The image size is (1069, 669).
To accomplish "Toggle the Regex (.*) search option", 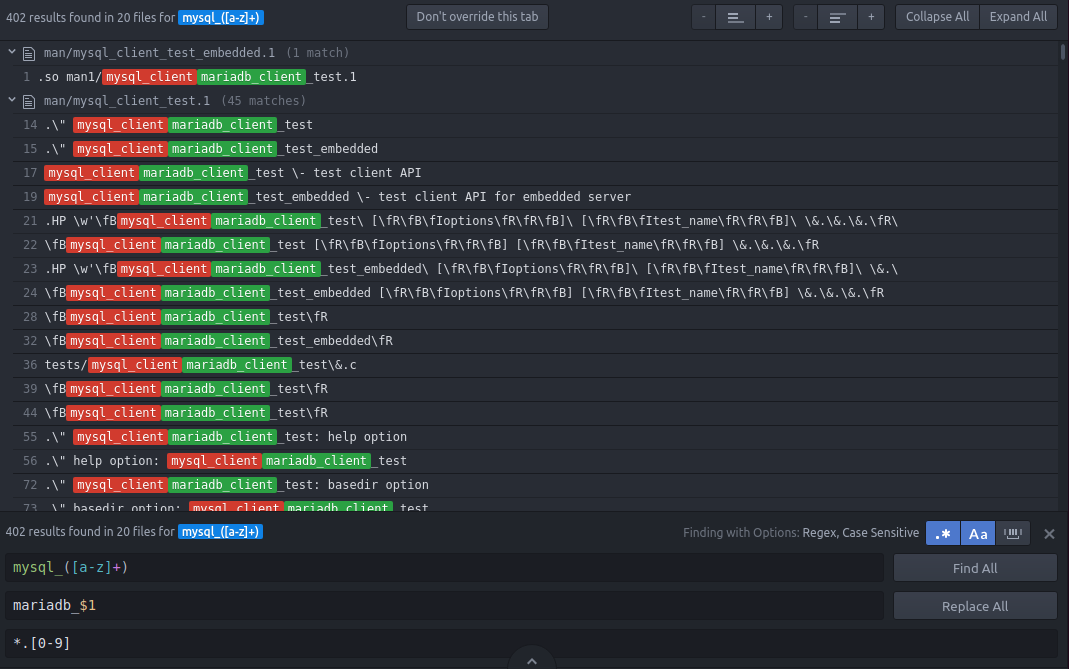I will [942, 534].
